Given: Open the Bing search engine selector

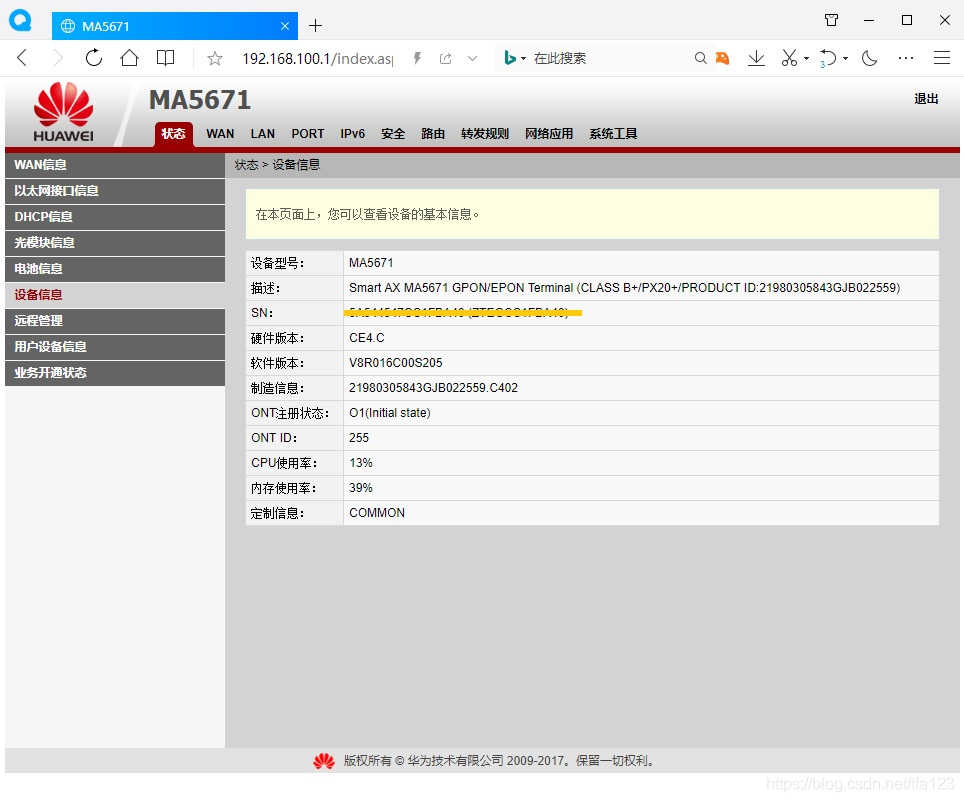Looking at the screenshot, I should point(515,58).
